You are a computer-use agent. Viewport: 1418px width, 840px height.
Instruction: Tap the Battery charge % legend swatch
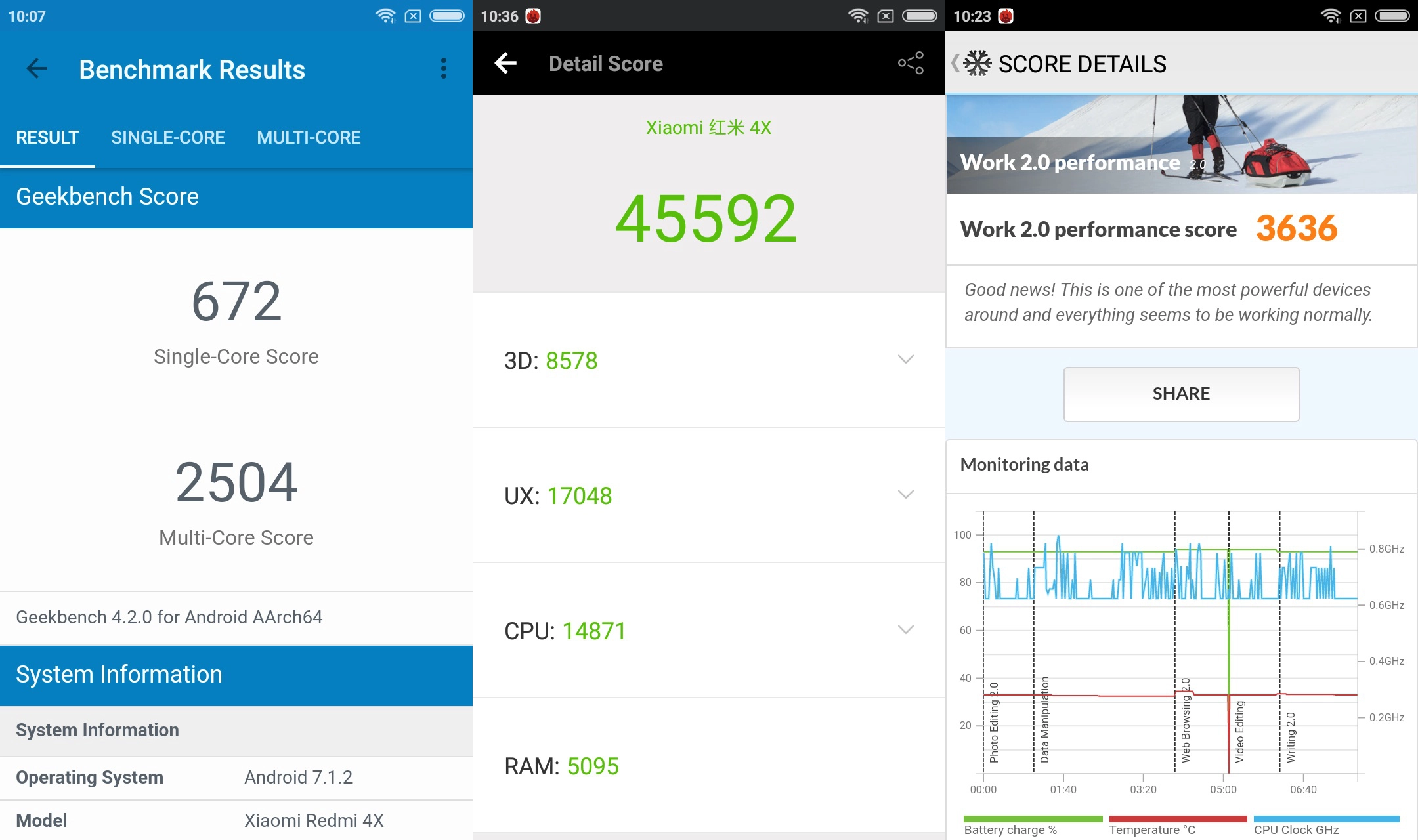tap(1033, 819)
